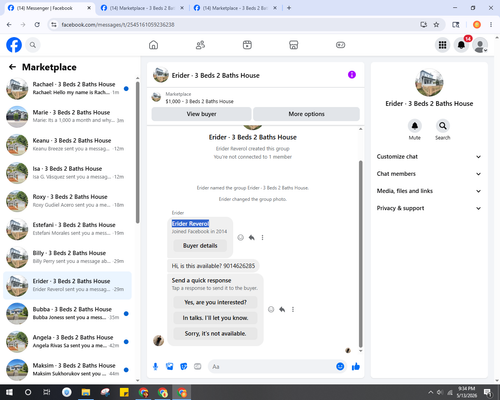Attach a photo with the image icon

[169, 367]
